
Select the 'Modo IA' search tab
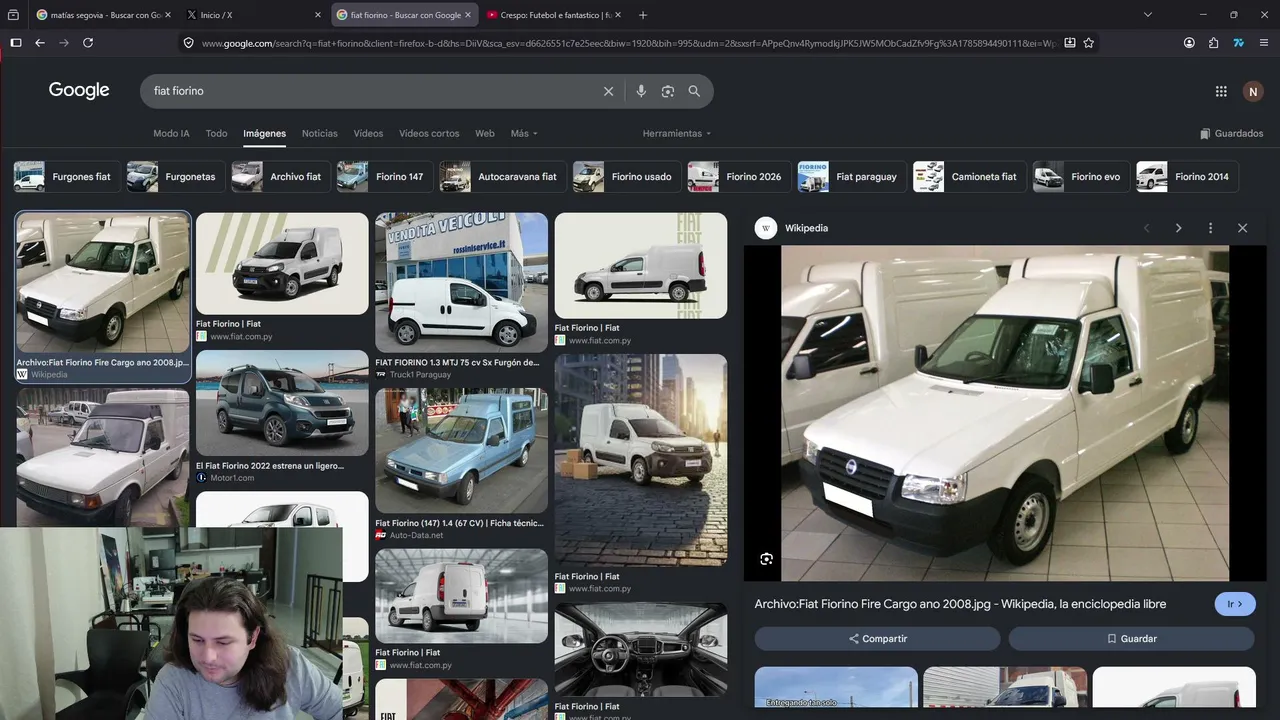tap(171, 133)
